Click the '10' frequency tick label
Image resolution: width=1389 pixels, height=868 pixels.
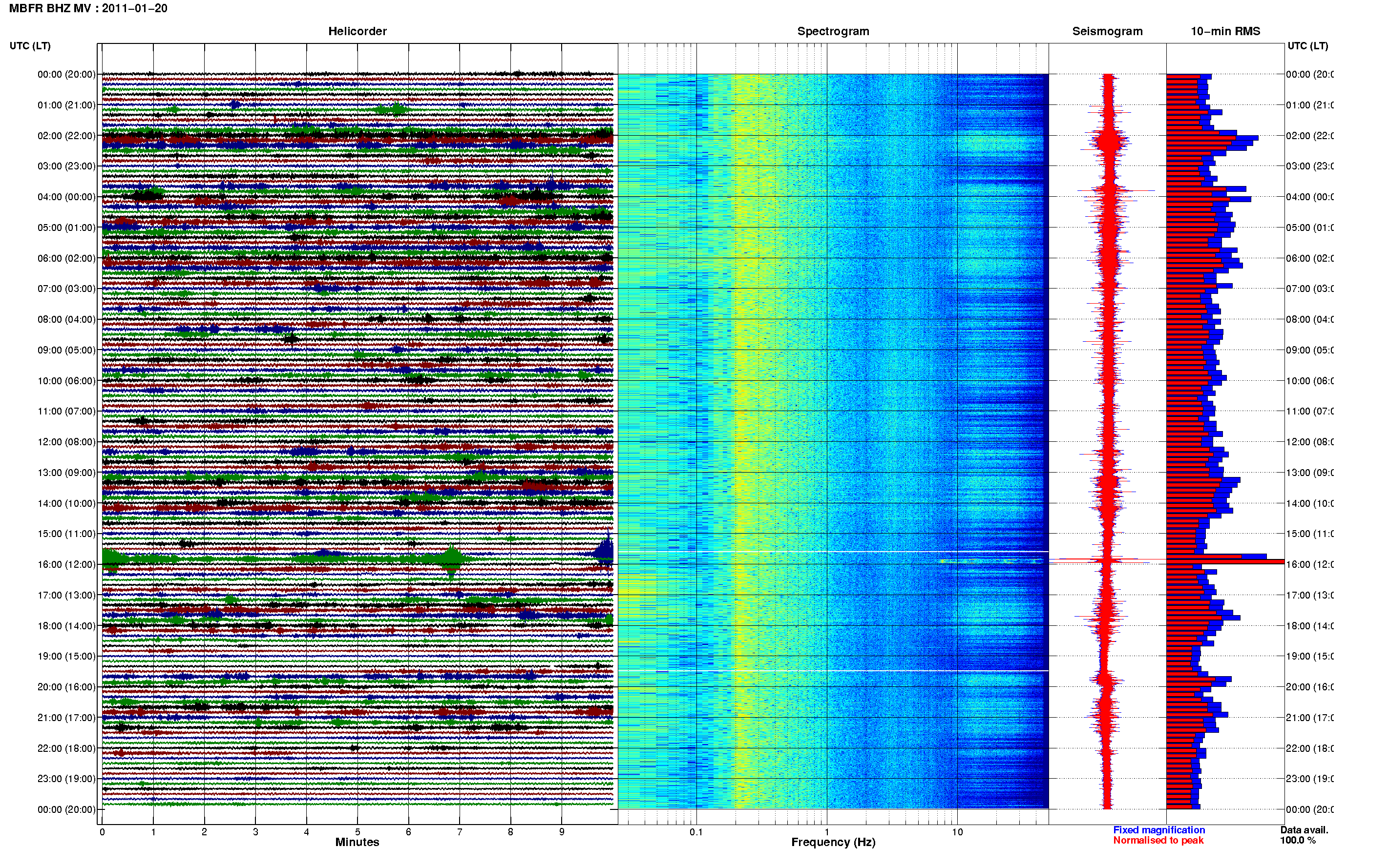[x=957, y=831]
